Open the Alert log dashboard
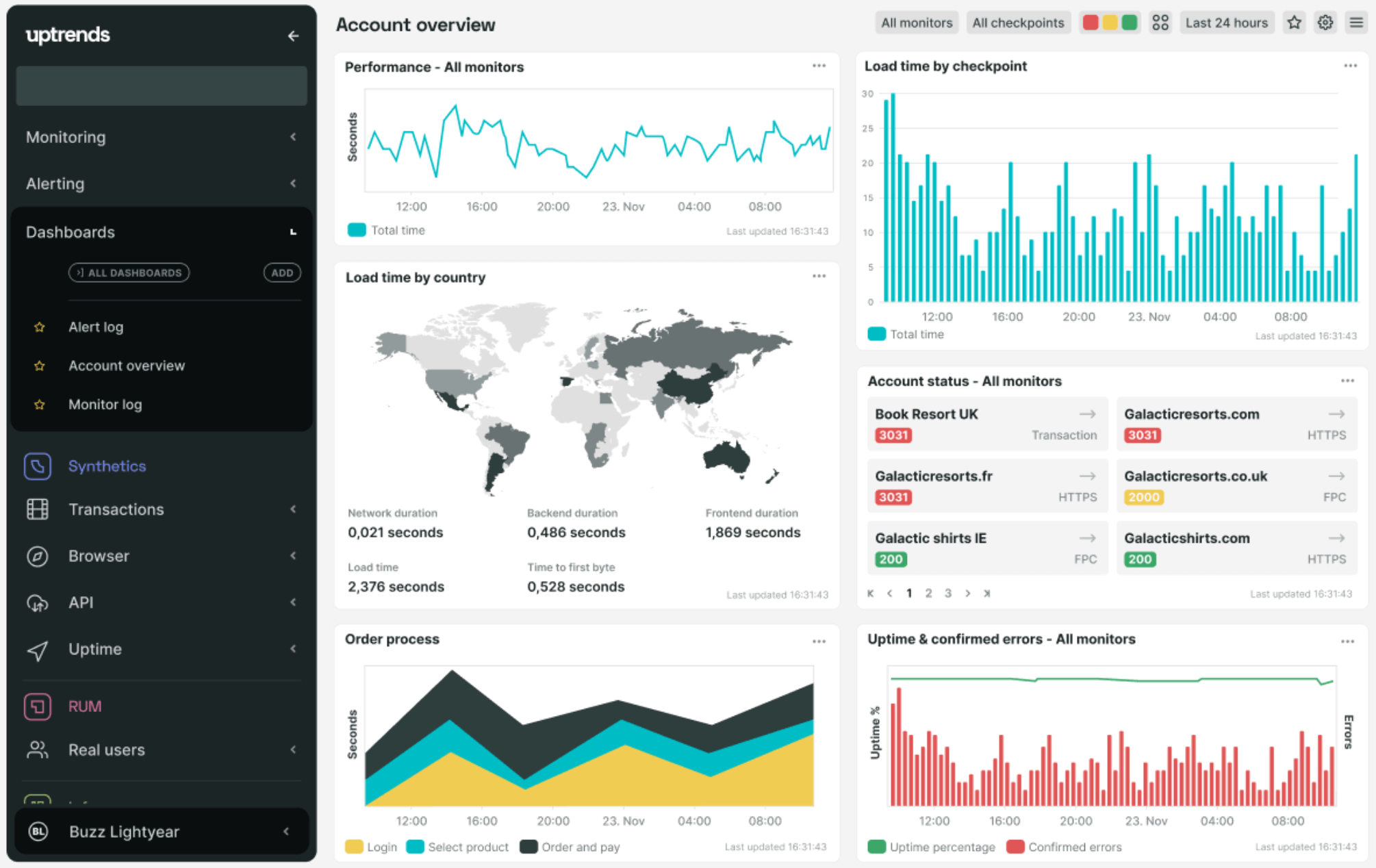 [96, 327]
